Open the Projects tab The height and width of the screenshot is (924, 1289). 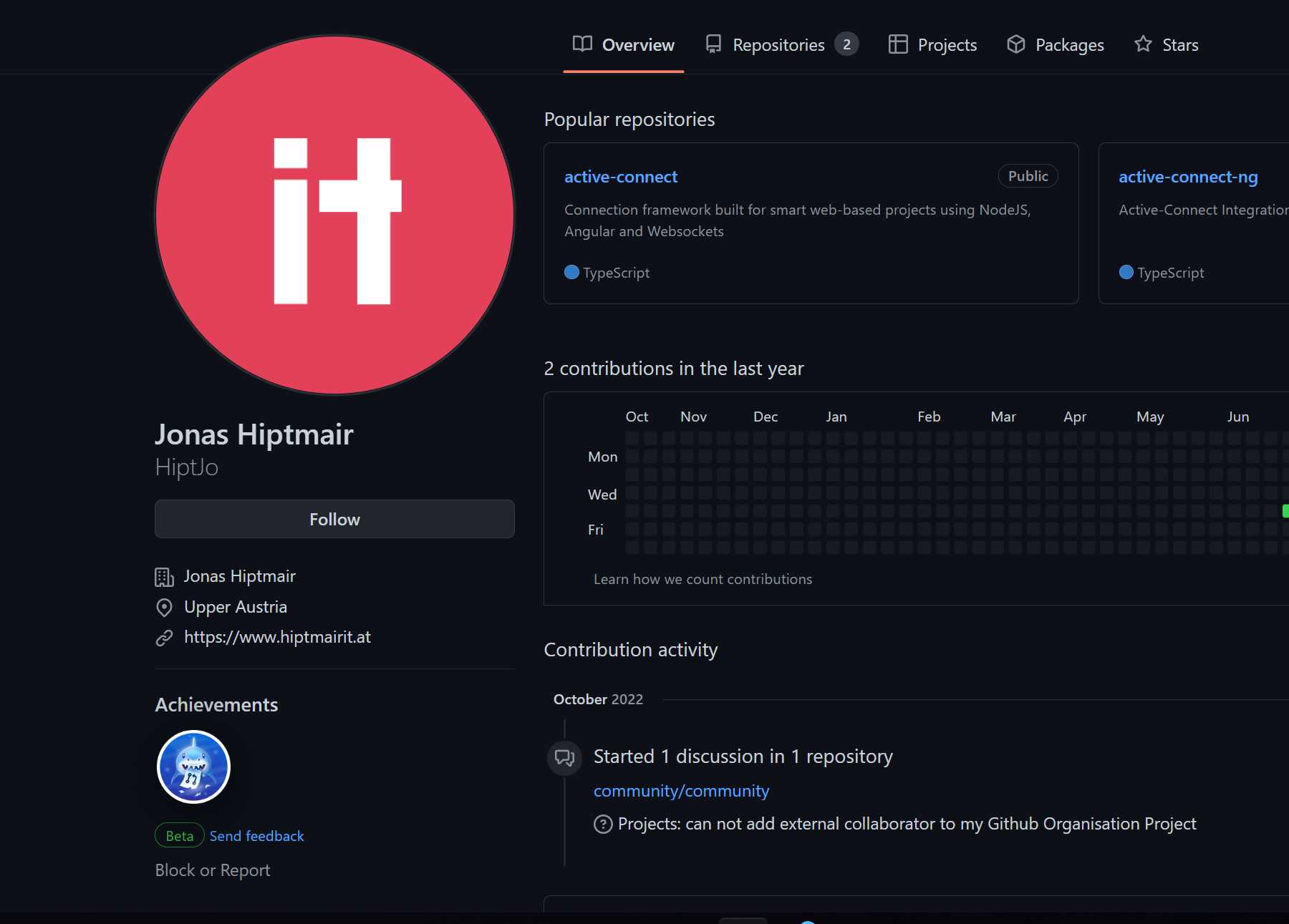932,44
